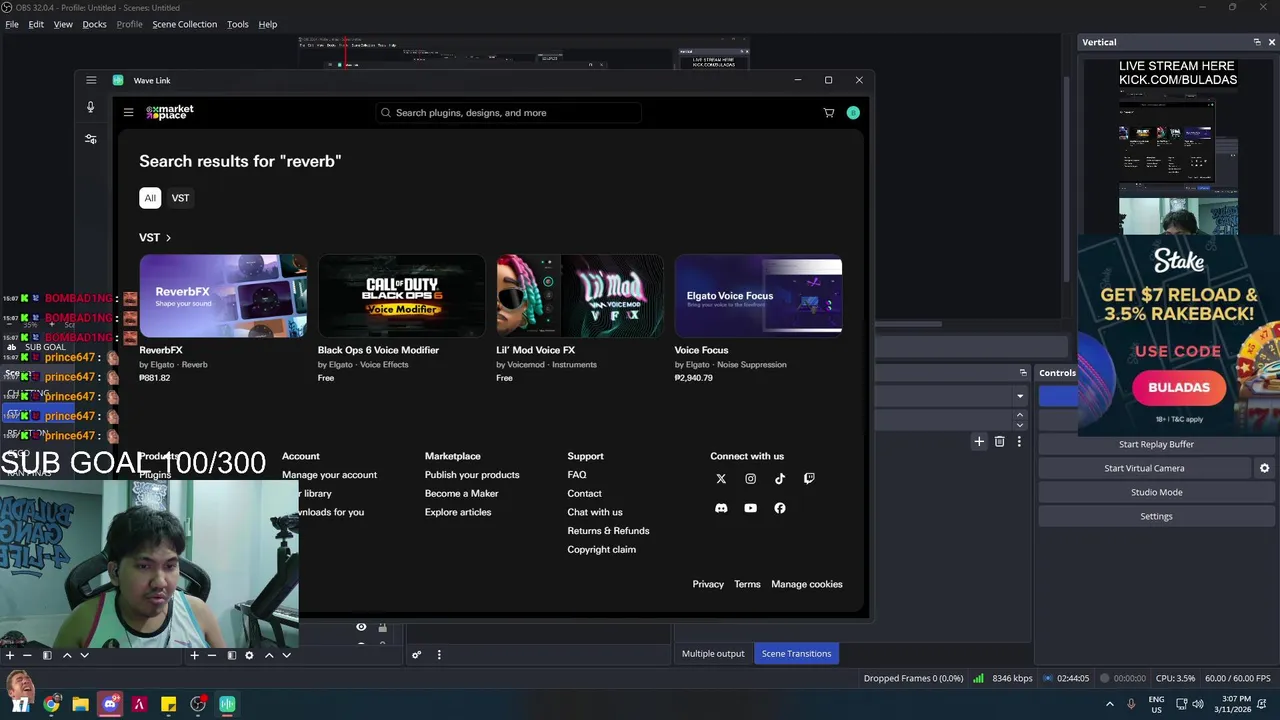The height and width of the screenshot is (720, 1280).
Task: Open Wave Link main hamburger menu in title bar
Action: (91, 80)
